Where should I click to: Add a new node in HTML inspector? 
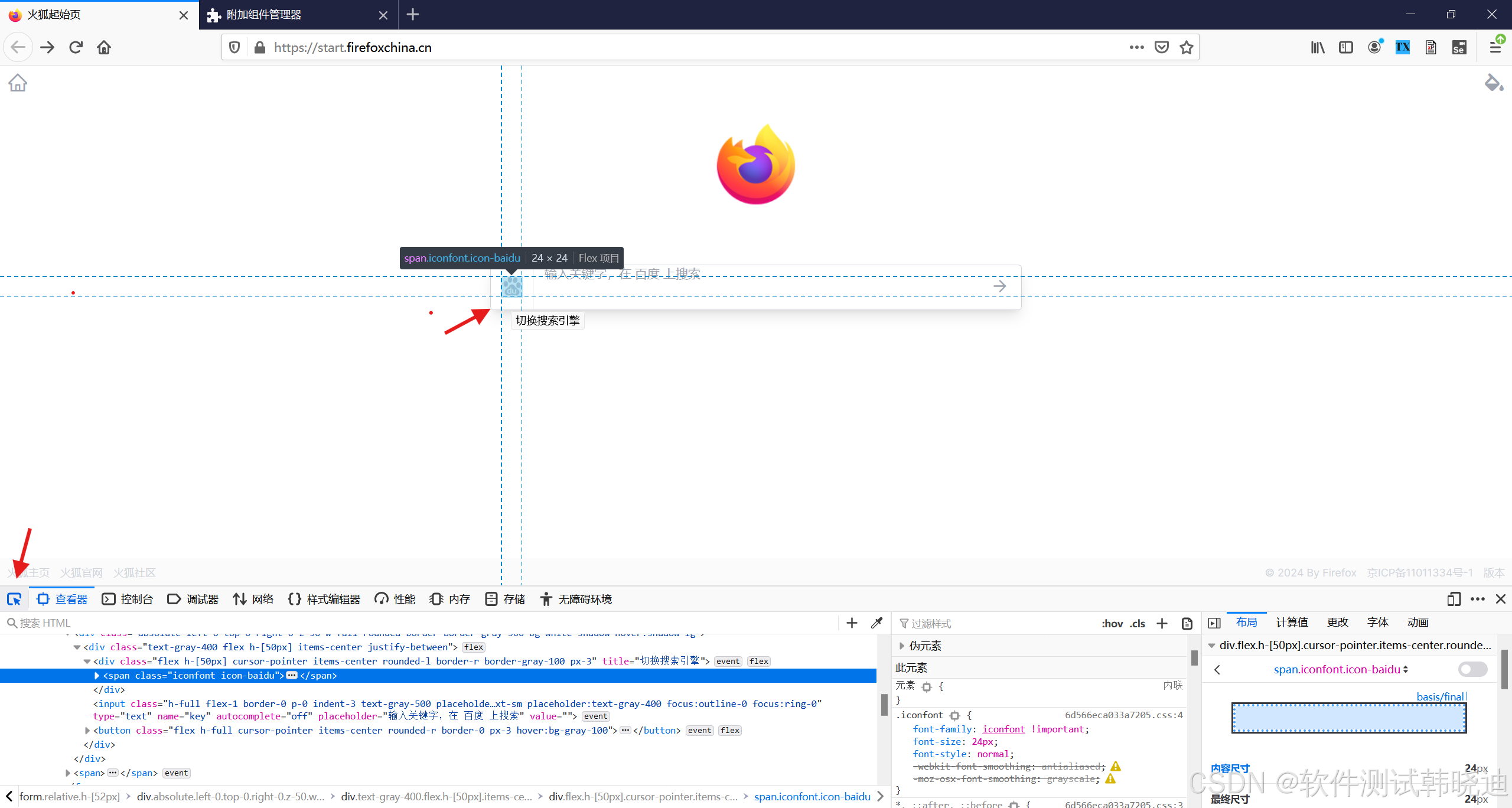tap(852, 623)
